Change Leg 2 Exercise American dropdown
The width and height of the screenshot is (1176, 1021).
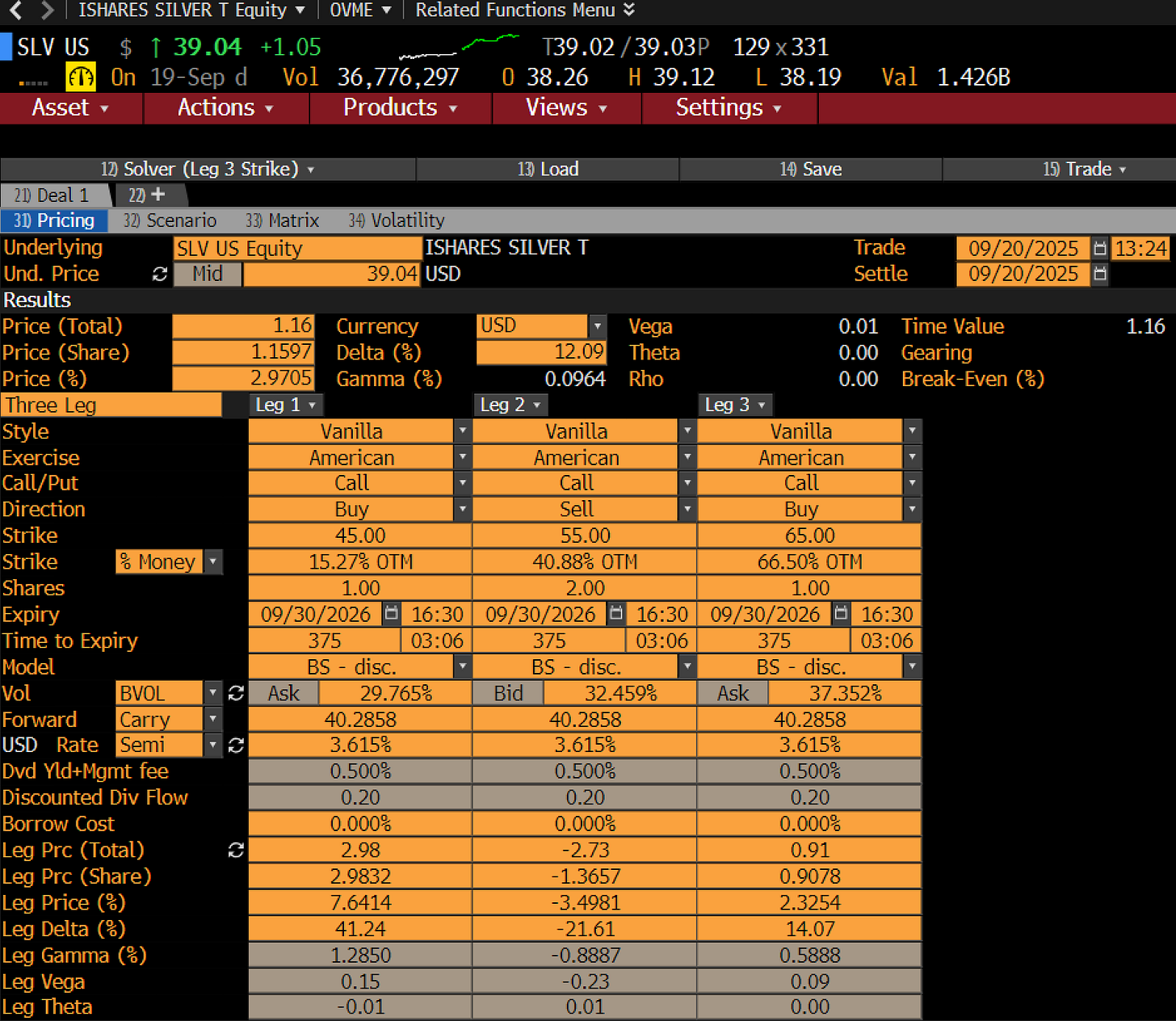pyautogui.click(x=687, y=457)
